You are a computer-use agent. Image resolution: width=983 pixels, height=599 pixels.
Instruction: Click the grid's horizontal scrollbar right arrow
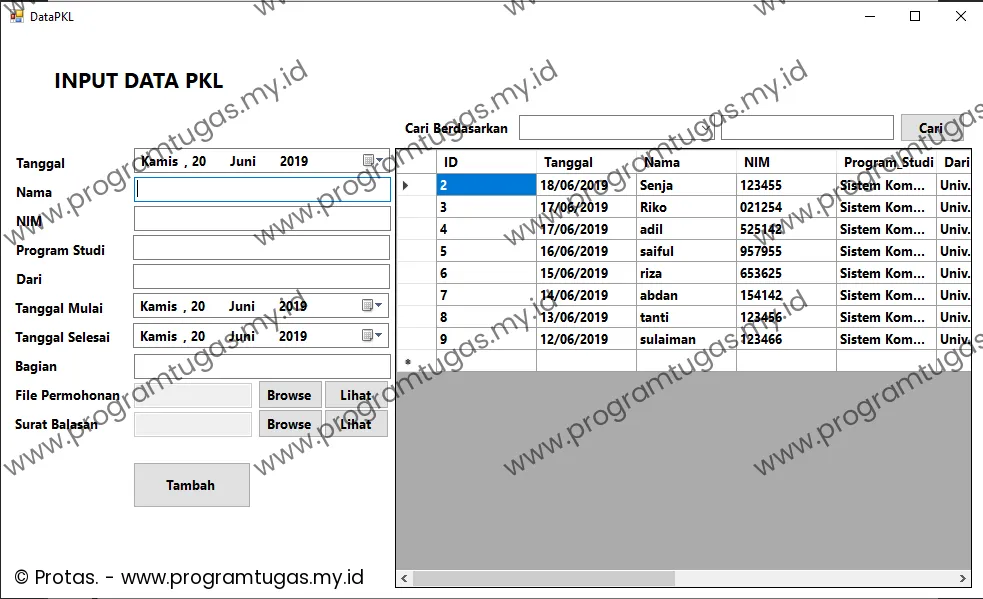coord(962,579)
